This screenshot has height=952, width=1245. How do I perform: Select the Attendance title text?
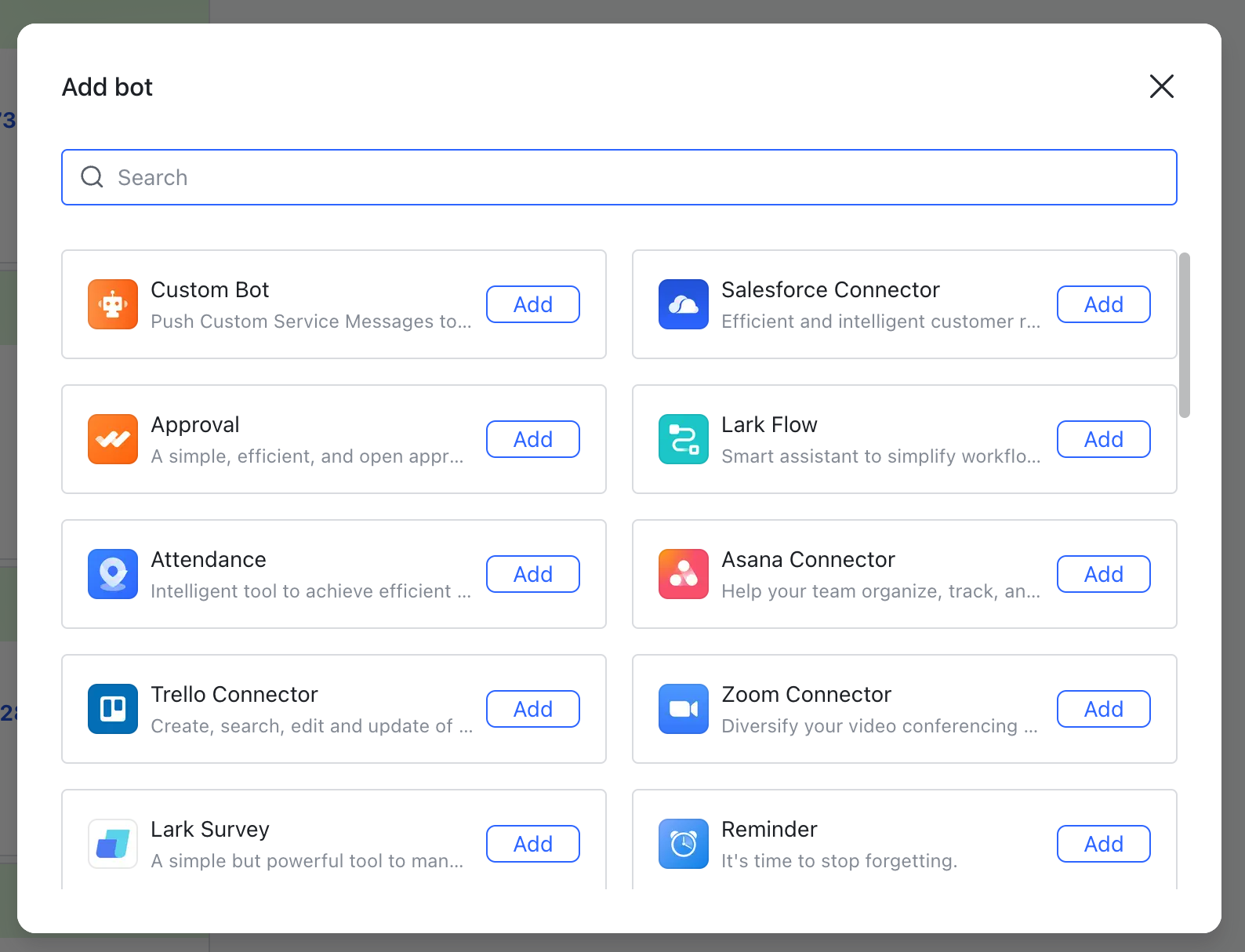click(x=209, y=560)
